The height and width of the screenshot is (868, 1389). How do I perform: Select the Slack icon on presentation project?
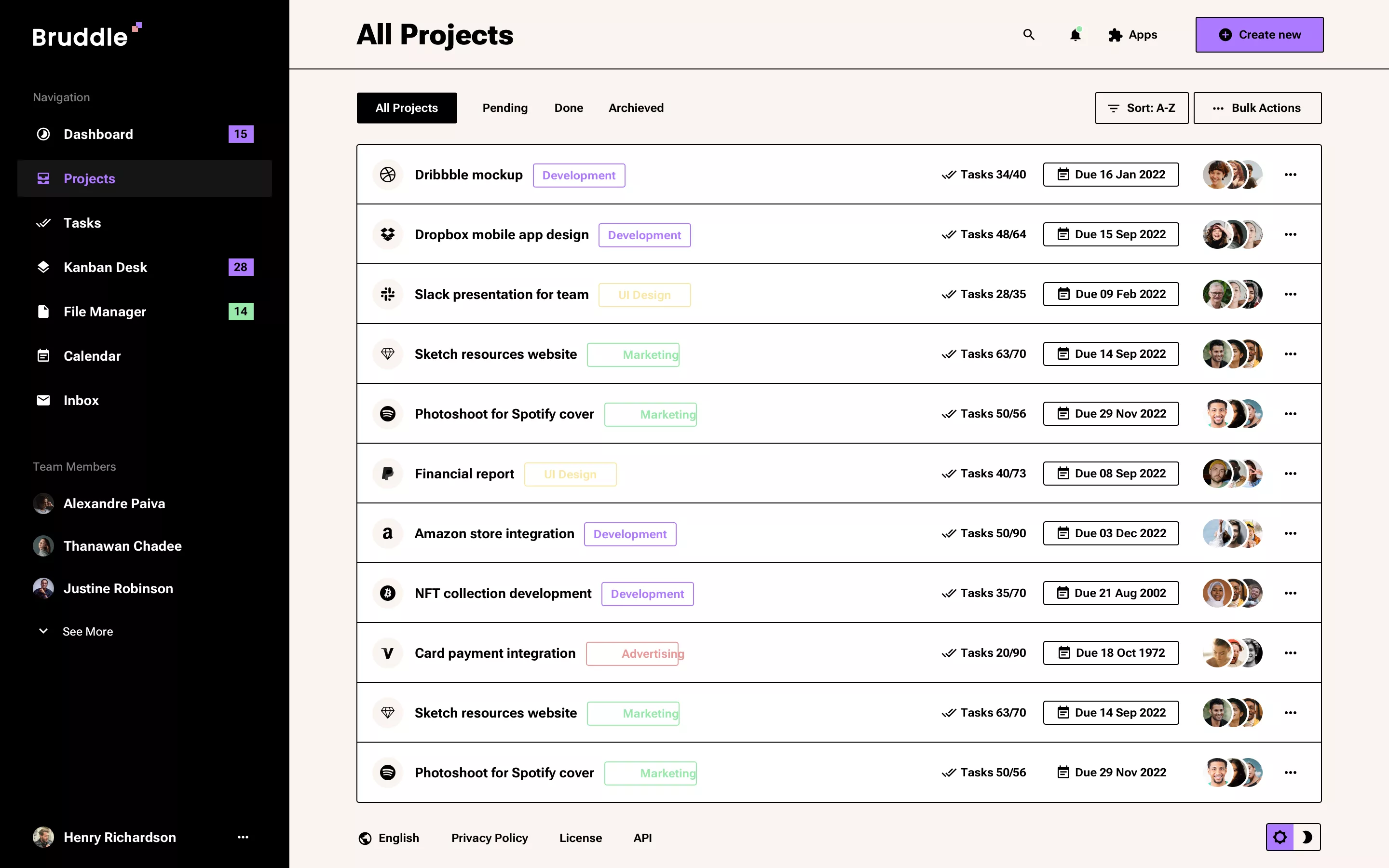(x=388, y=294)
